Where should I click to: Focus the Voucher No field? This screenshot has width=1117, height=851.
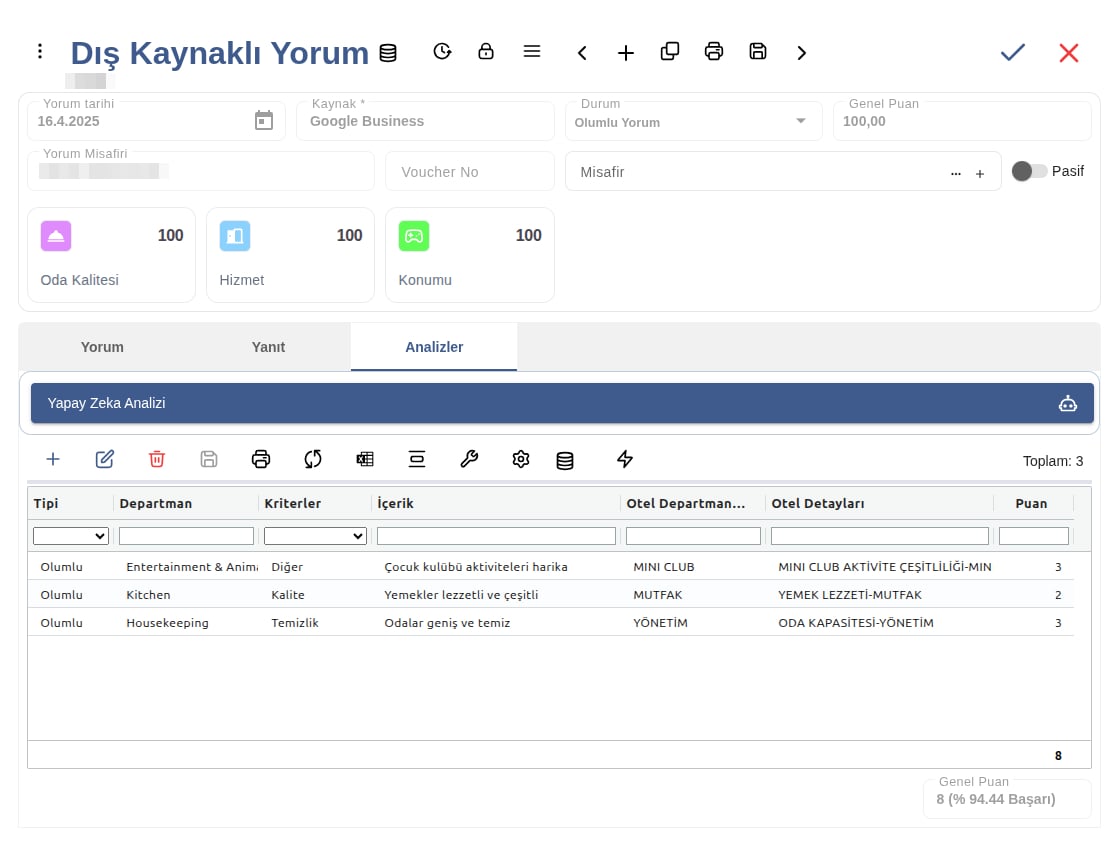coord(469,171)
